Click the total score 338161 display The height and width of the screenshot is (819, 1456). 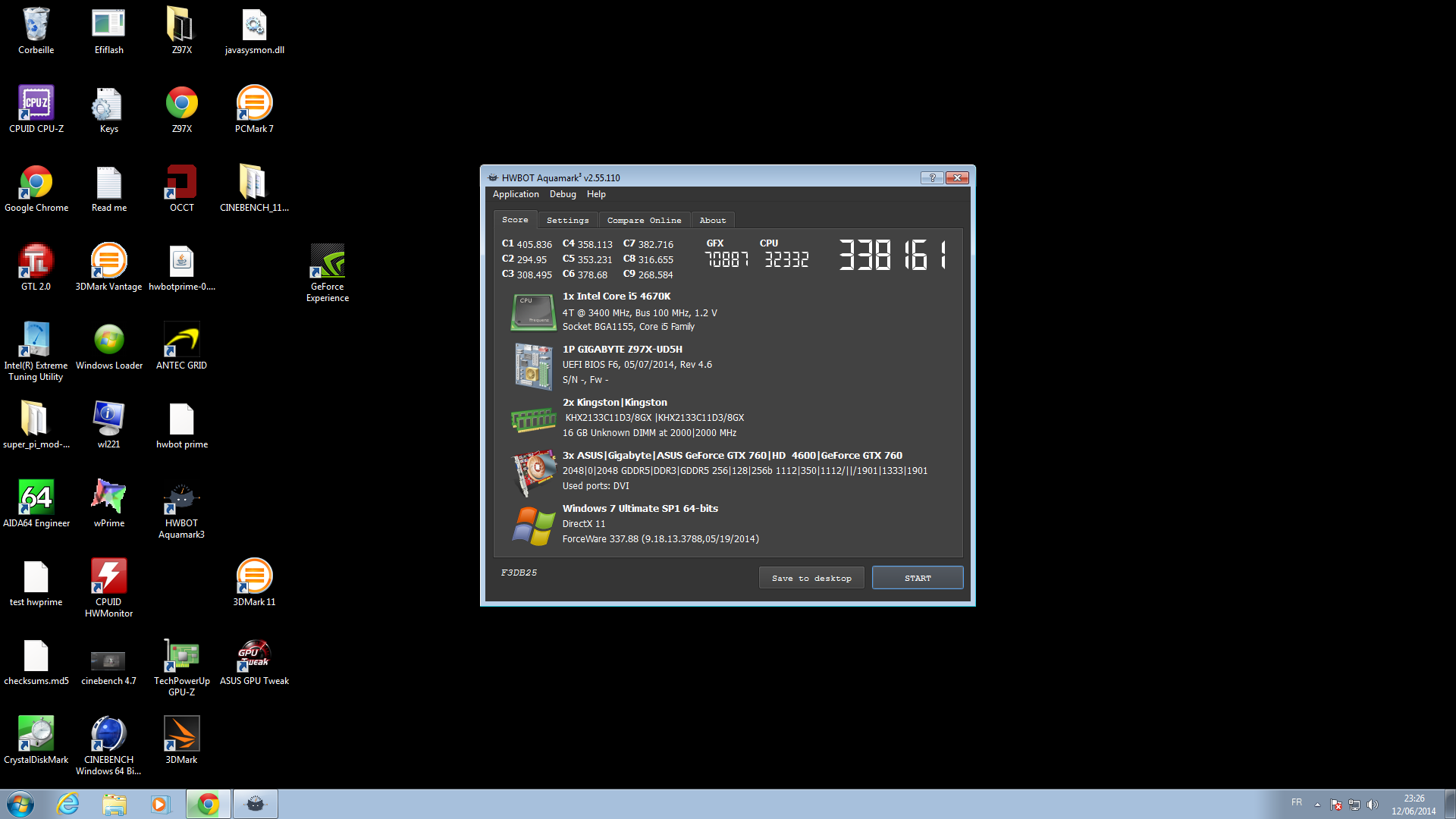pos(893,255)
